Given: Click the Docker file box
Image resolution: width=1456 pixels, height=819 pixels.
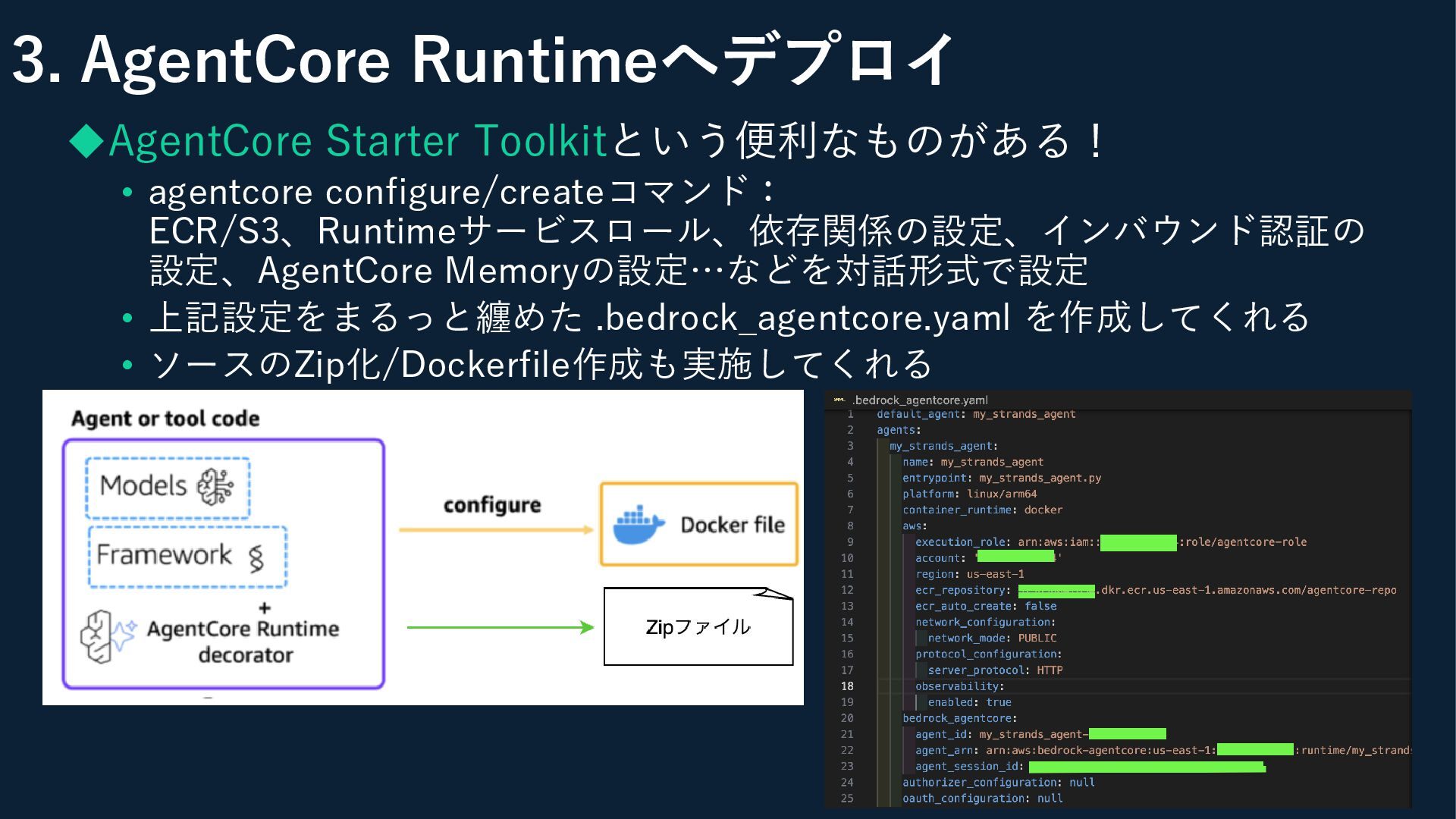Looking at the screenshot, I should pos(698,524).
